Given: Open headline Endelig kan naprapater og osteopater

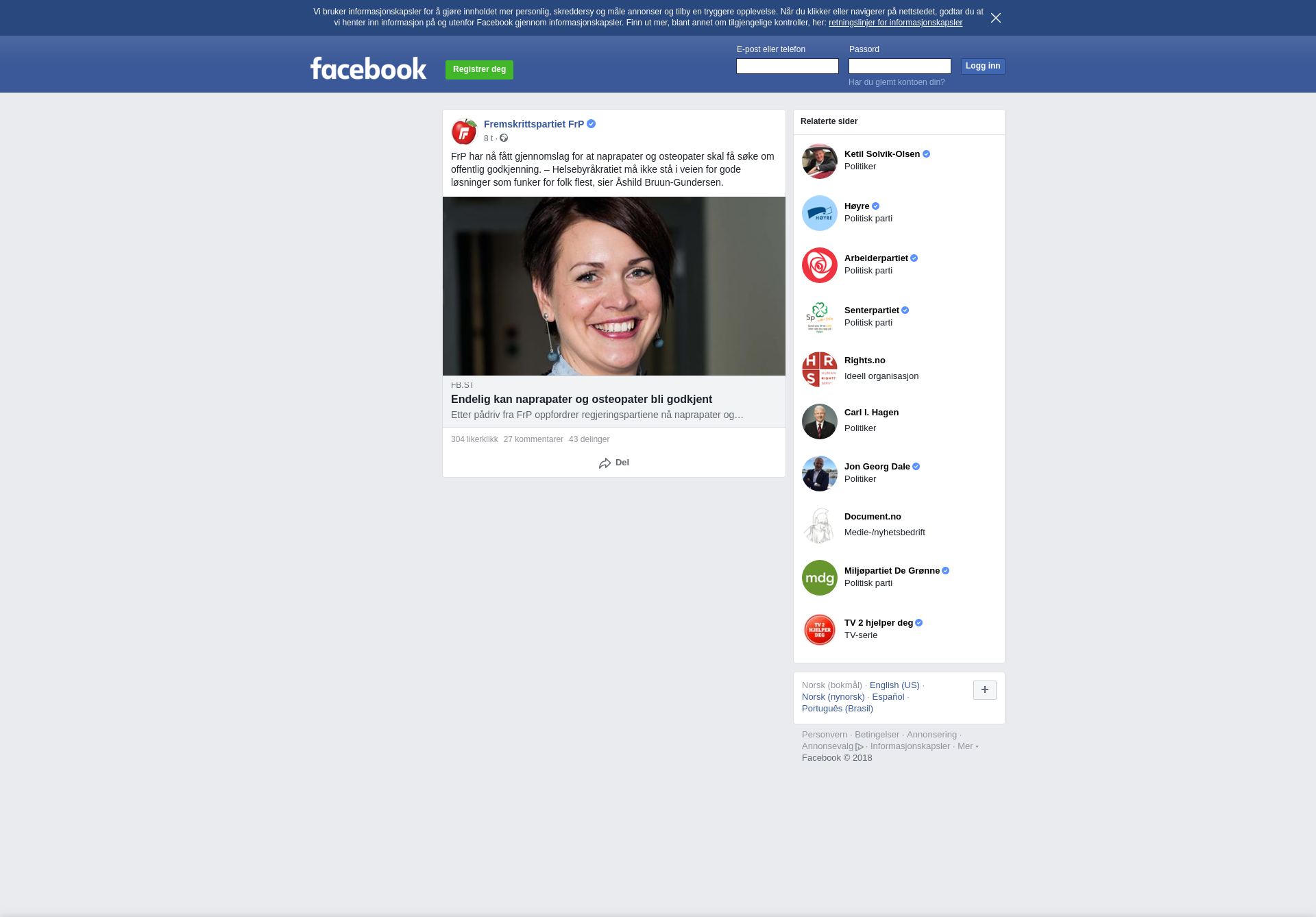Looking at the screenshot, I should [x=581, y=400].
